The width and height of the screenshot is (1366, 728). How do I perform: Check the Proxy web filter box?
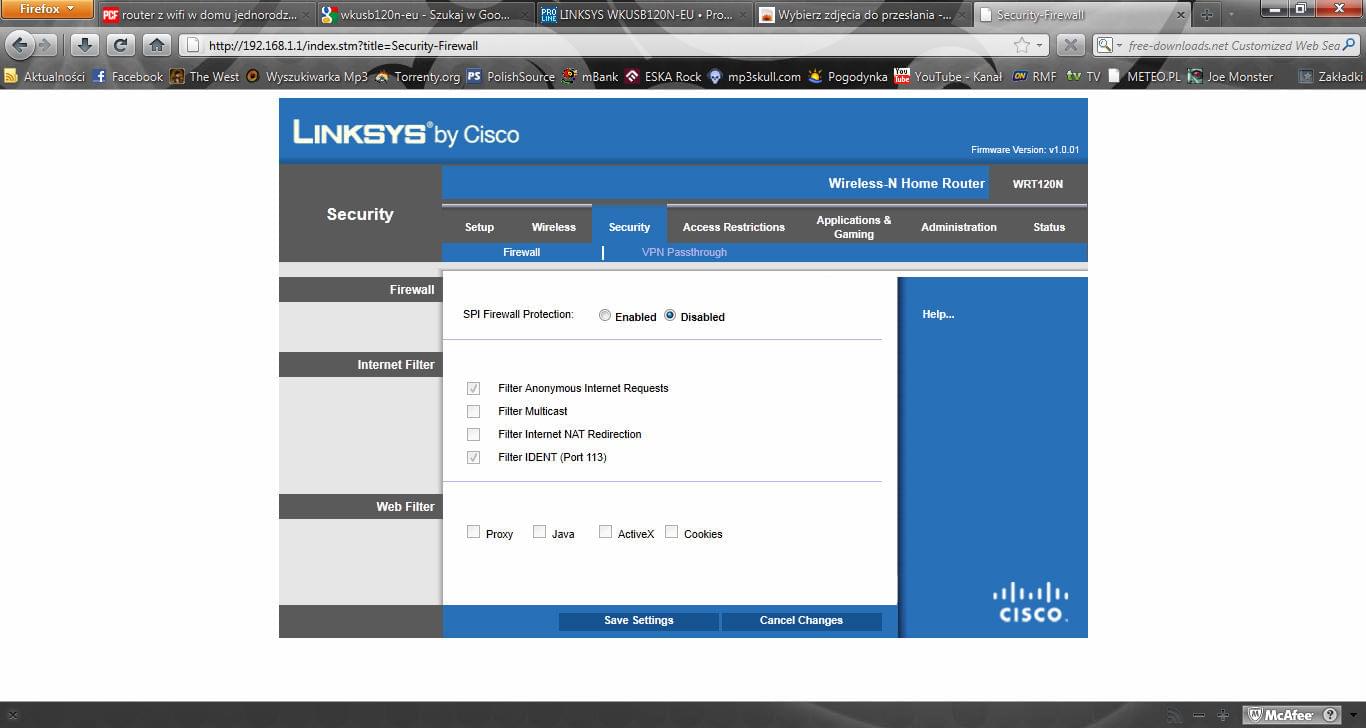coord(474,532)
